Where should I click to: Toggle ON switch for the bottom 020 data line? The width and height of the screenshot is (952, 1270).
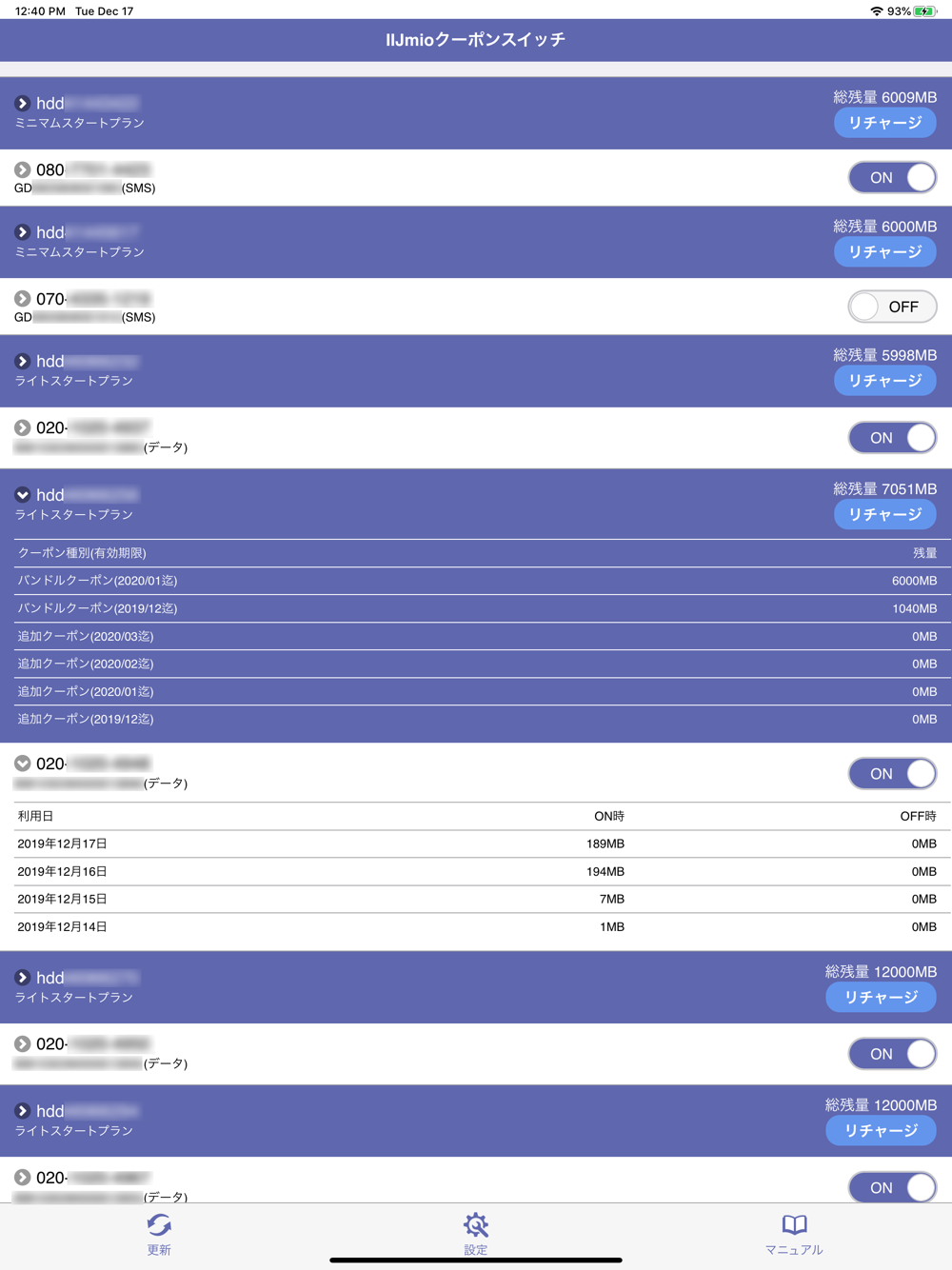(892, 1187)
